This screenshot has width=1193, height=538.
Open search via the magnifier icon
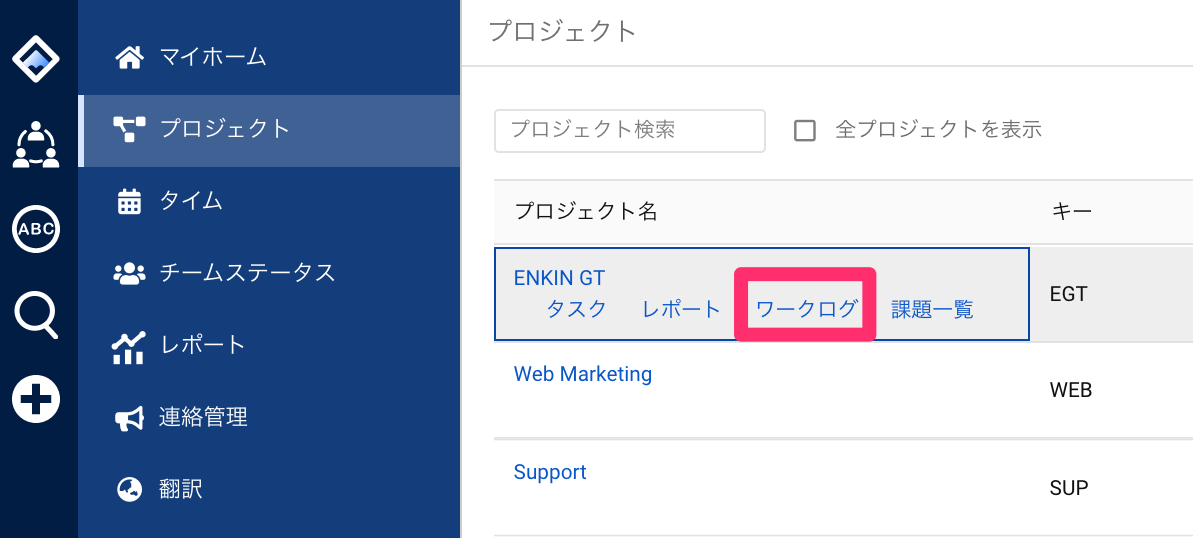pyautogui.click(x=36, y=314)
